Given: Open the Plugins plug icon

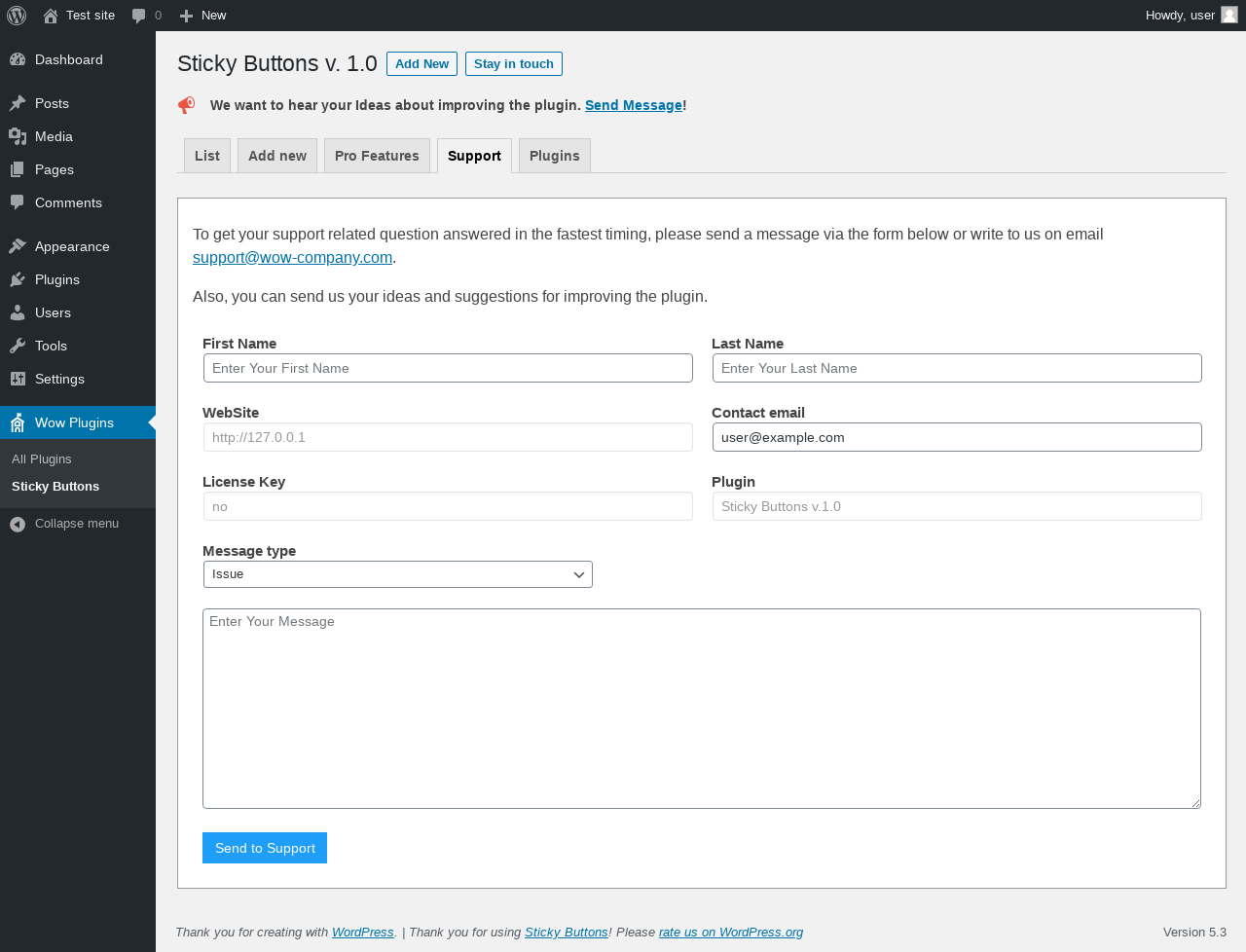Looking at the screenshot, I should pyautogui.click(x=18, y=279).
